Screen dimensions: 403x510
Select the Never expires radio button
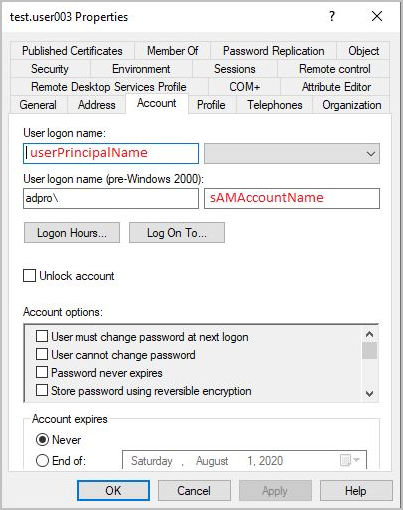42,440
